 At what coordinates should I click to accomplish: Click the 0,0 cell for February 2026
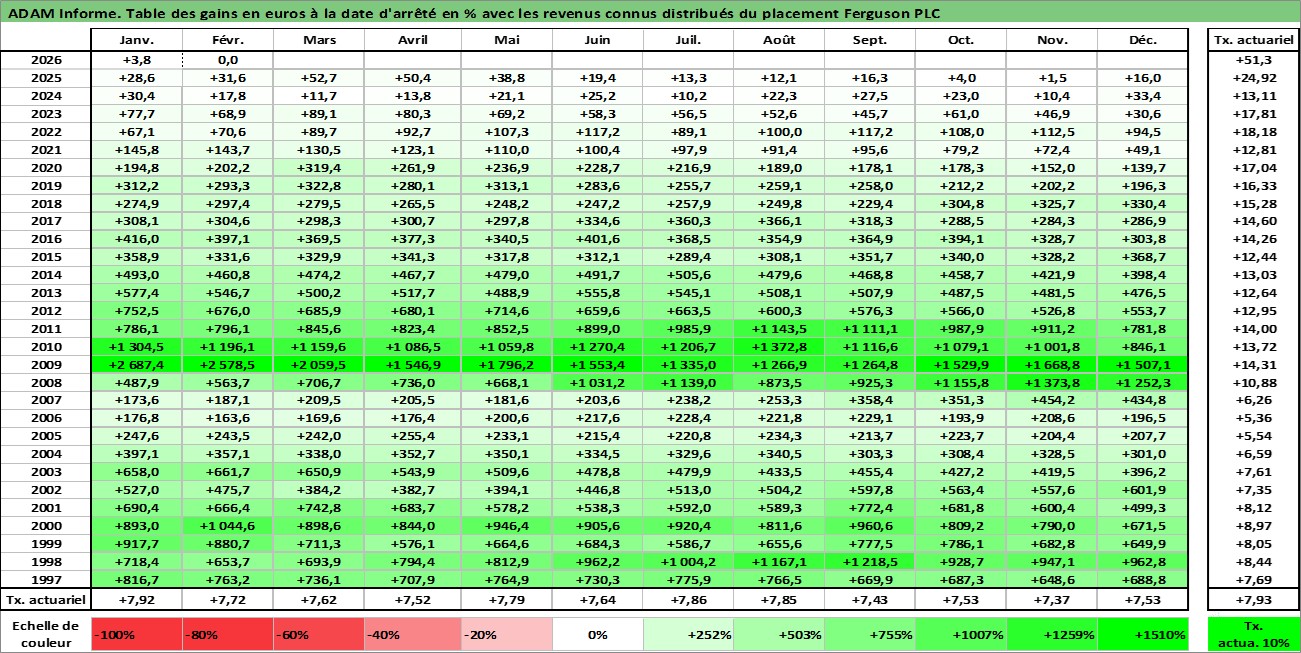[x=227, y=59]
